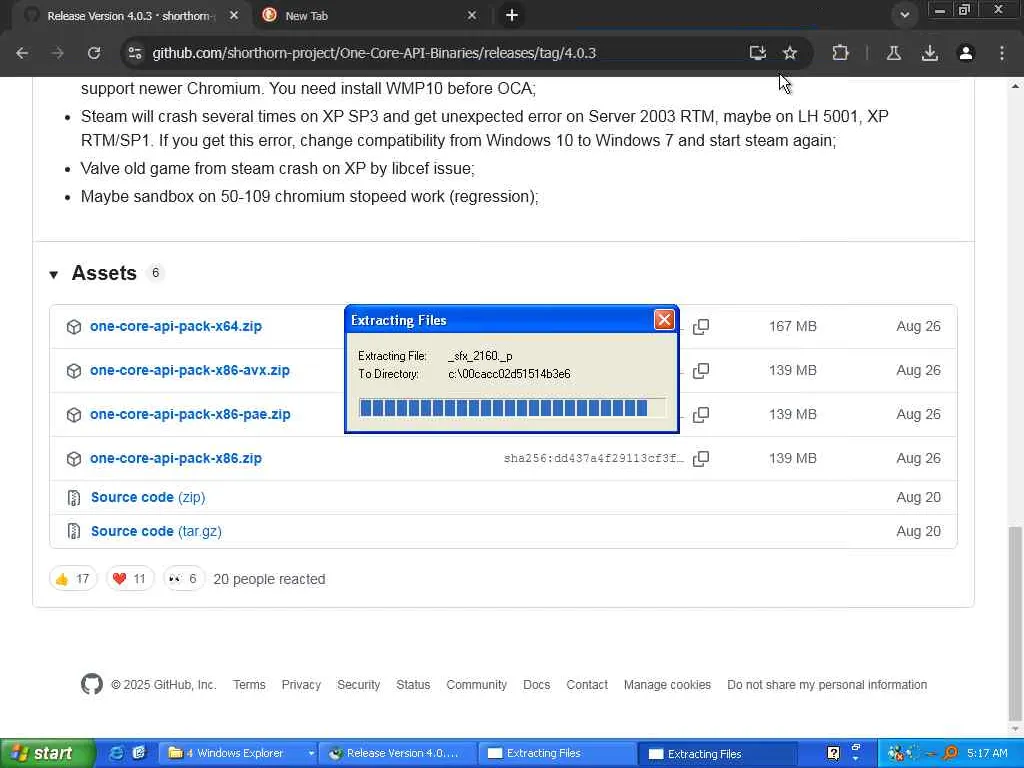Click Manage cookies in footer

click(x=667, y=684)
